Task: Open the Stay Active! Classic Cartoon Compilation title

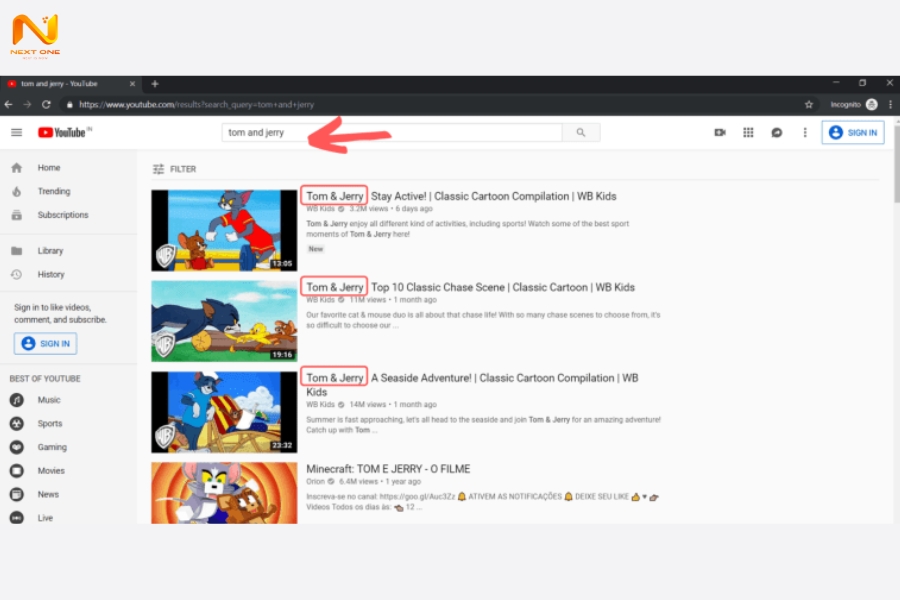Action: (x=461, y=196)
